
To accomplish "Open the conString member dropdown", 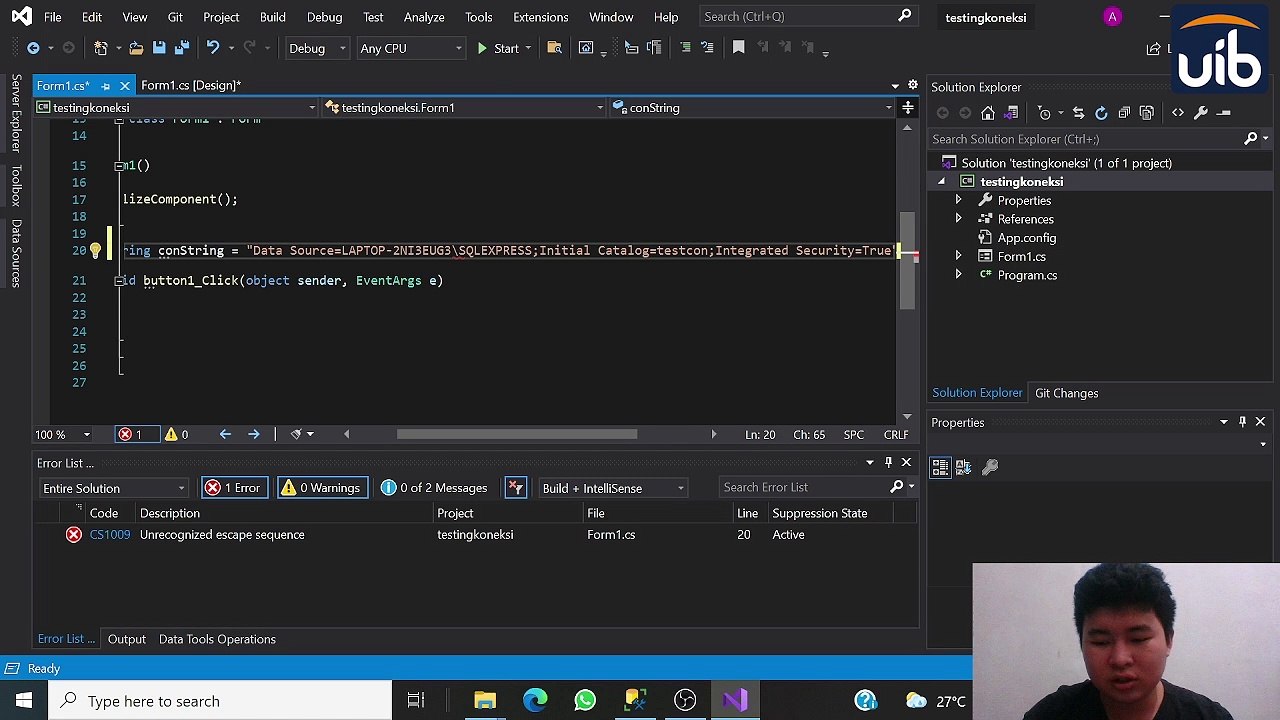I will tap(752, 108).
